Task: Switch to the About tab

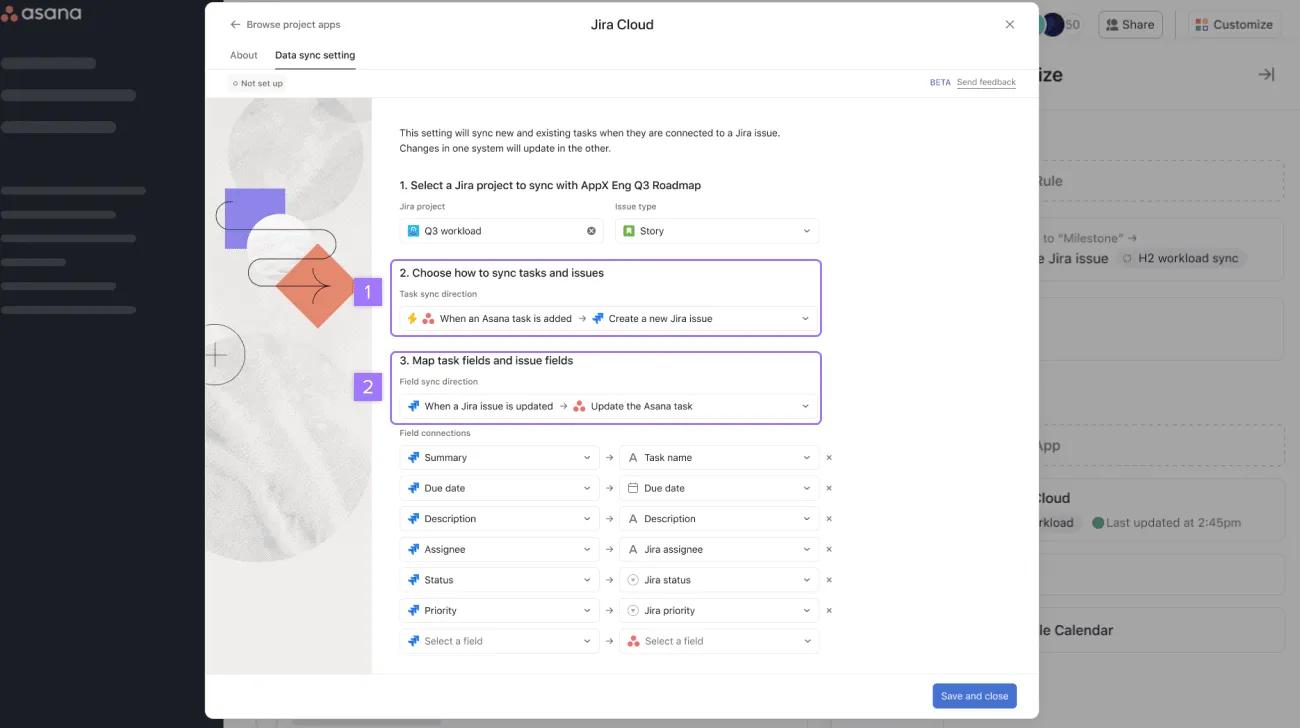Action: [243, 55]
